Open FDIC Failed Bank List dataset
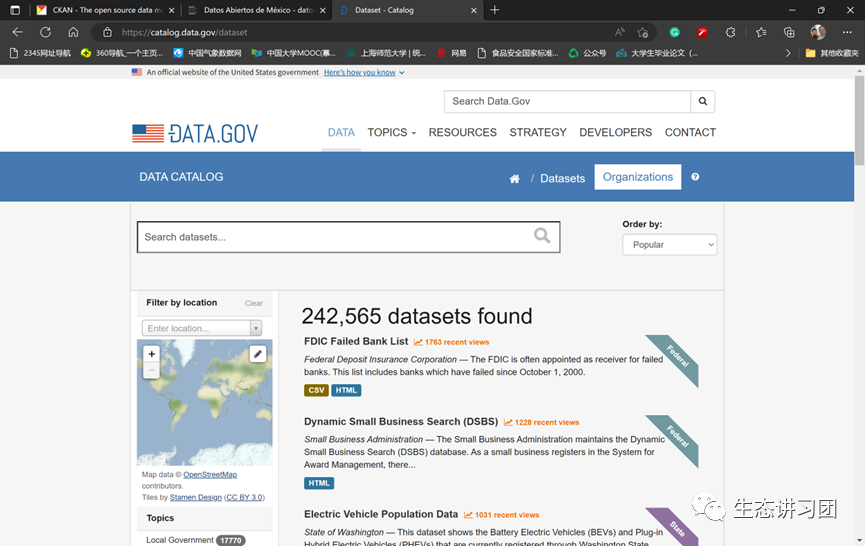The width and height of the screenshot is (865, 546). pos(356,341)
